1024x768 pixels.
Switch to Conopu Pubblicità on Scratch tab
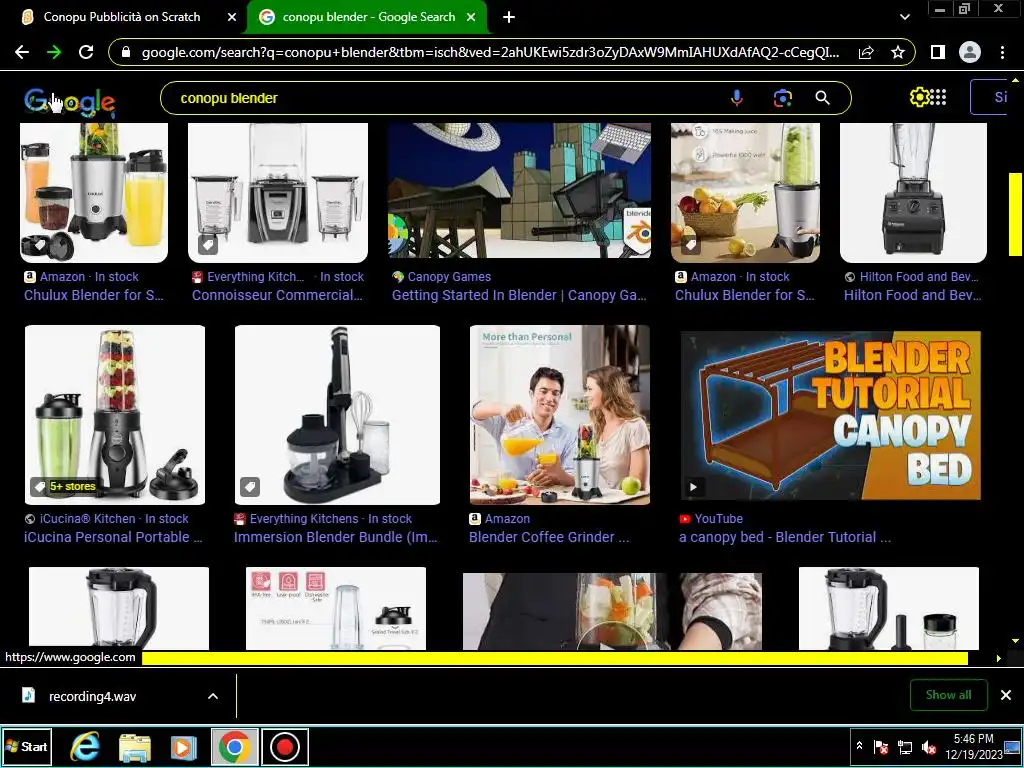[x=121, y=17]
